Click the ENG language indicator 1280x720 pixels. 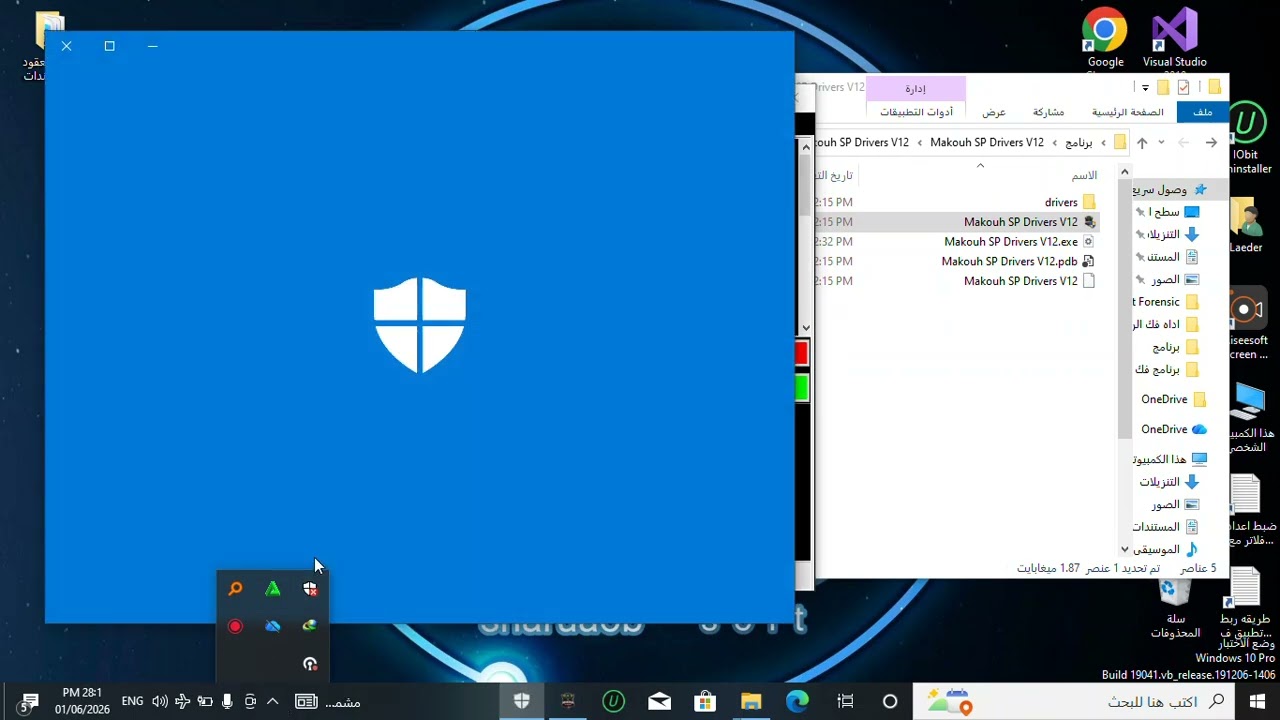[132, 702]
